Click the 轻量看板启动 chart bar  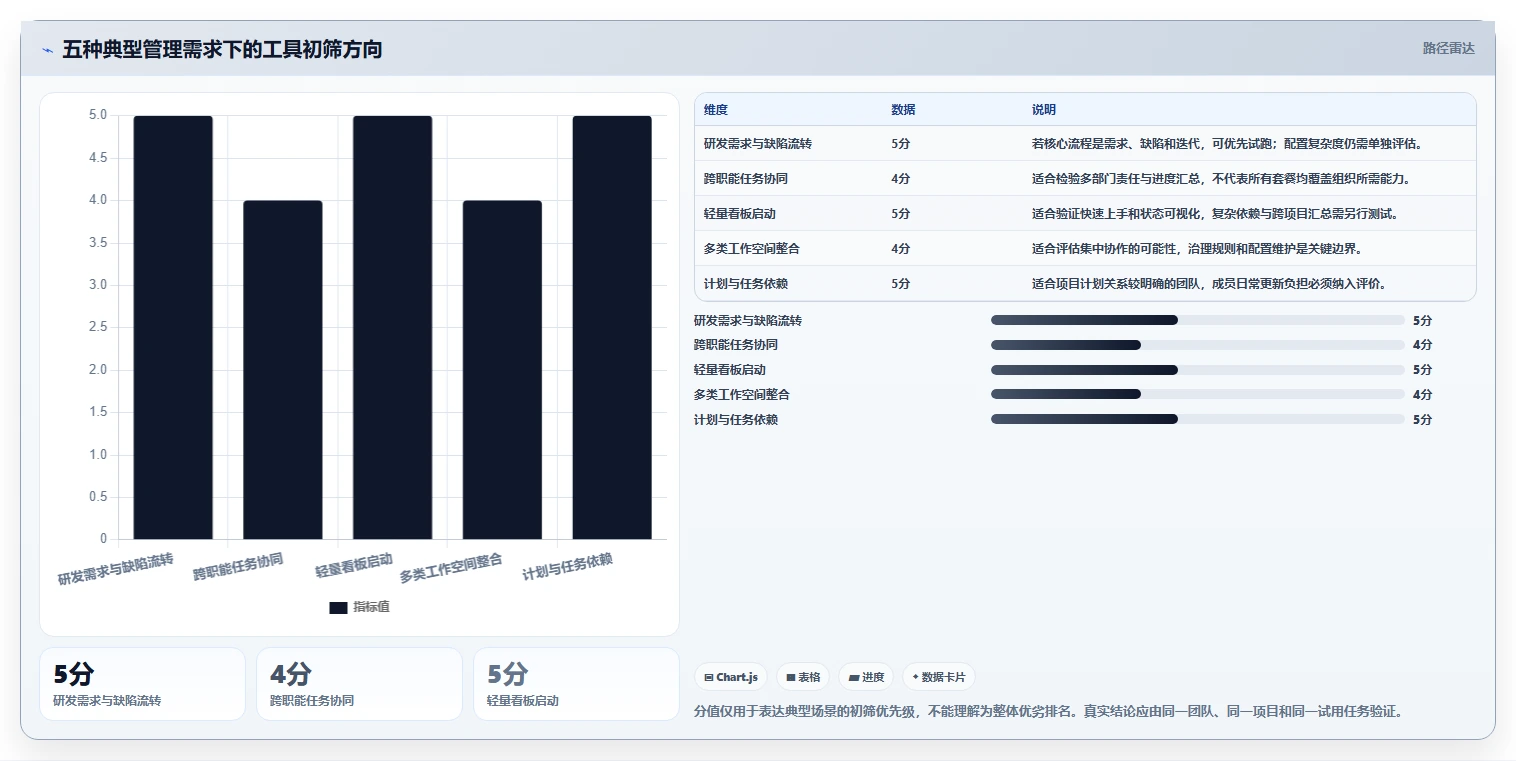pyautogui.click(x=393, y=328)
